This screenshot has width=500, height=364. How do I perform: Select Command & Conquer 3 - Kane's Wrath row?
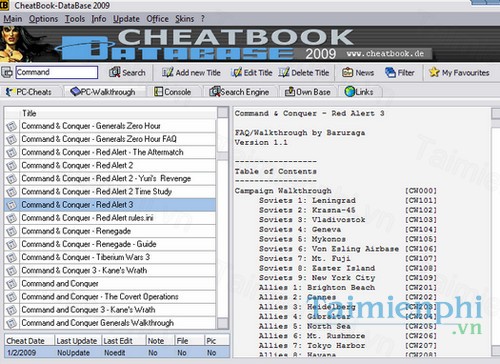point(110,270)
